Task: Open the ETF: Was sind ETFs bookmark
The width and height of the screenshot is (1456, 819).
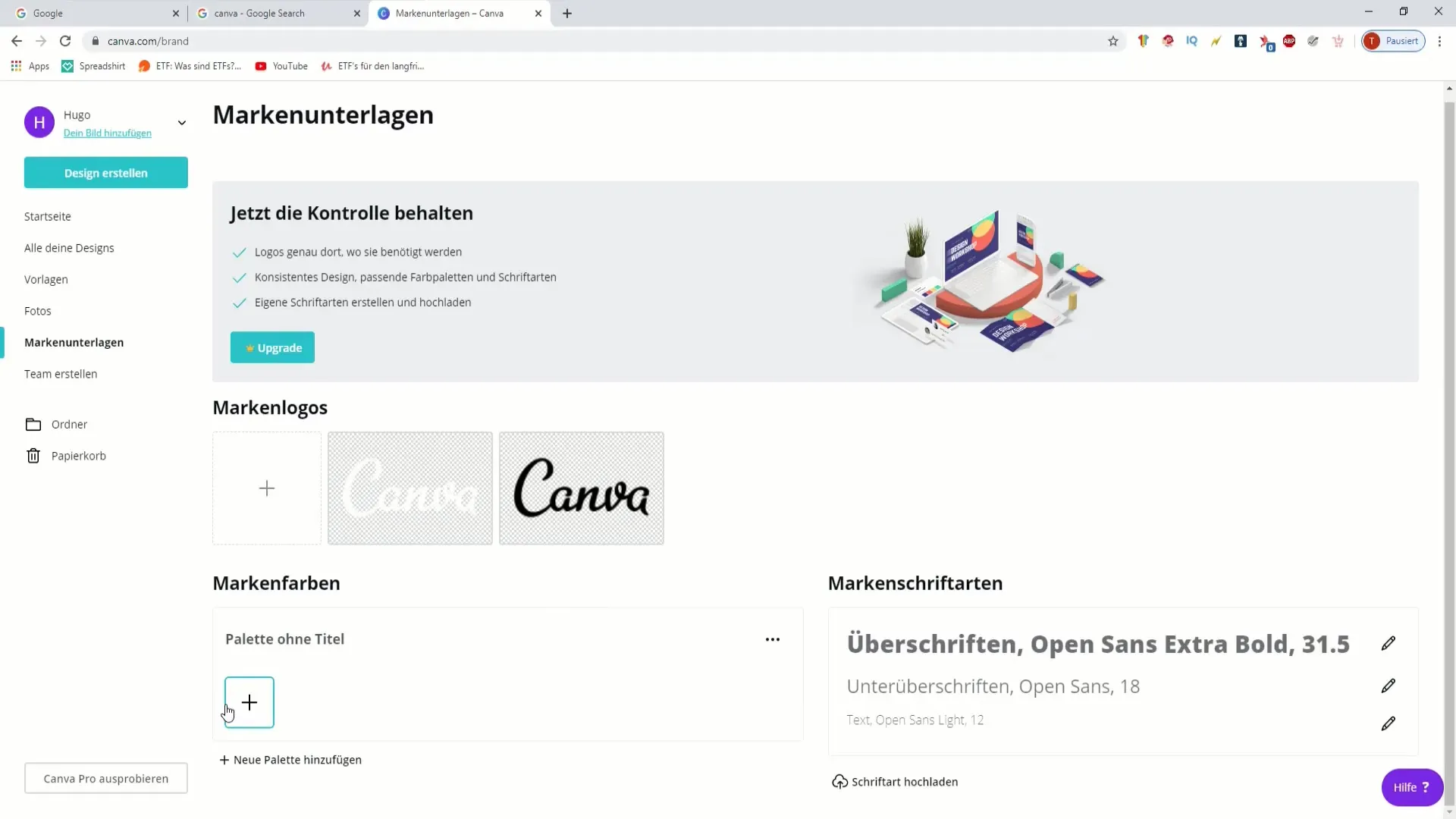Action: coord(190,66)
